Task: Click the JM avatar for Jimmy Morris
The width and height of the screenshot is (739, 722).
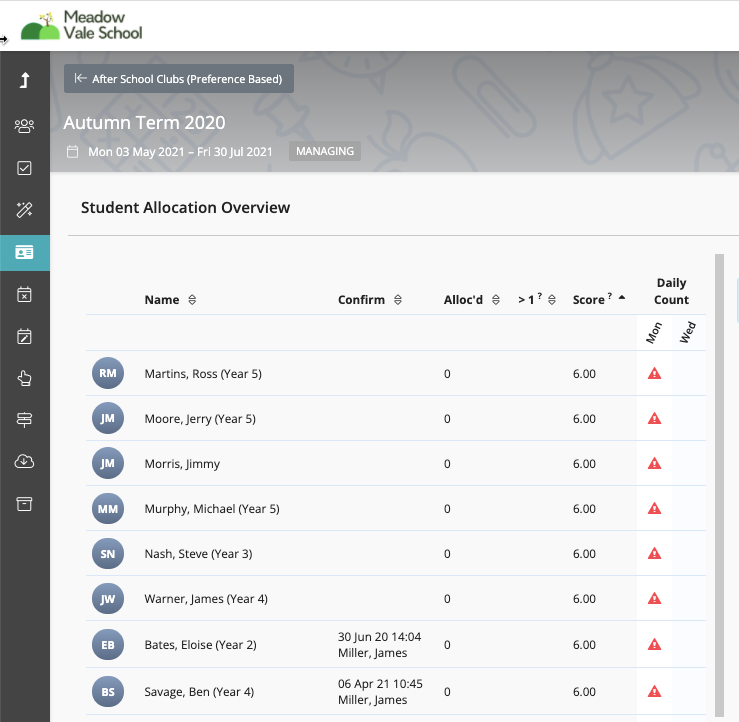Action: point(108,463)
